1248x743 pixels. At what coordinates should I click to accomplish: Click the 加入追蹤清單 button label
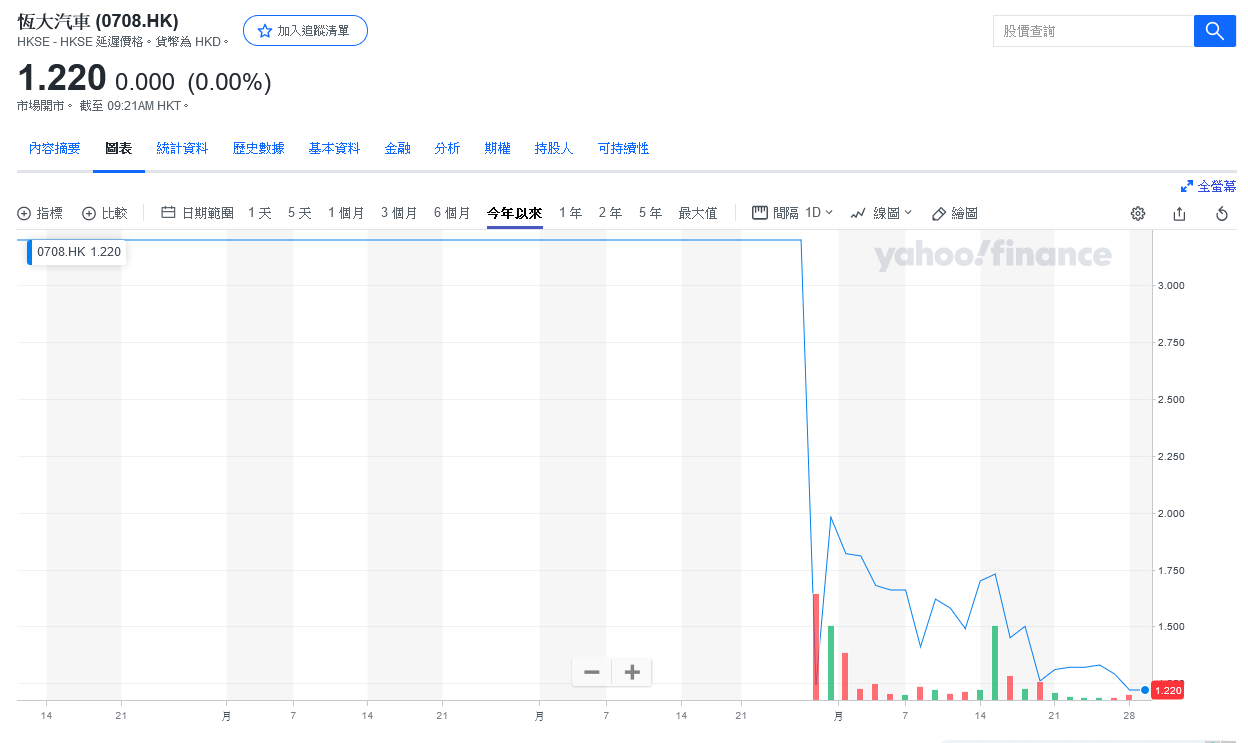click(x=314, y=31)
